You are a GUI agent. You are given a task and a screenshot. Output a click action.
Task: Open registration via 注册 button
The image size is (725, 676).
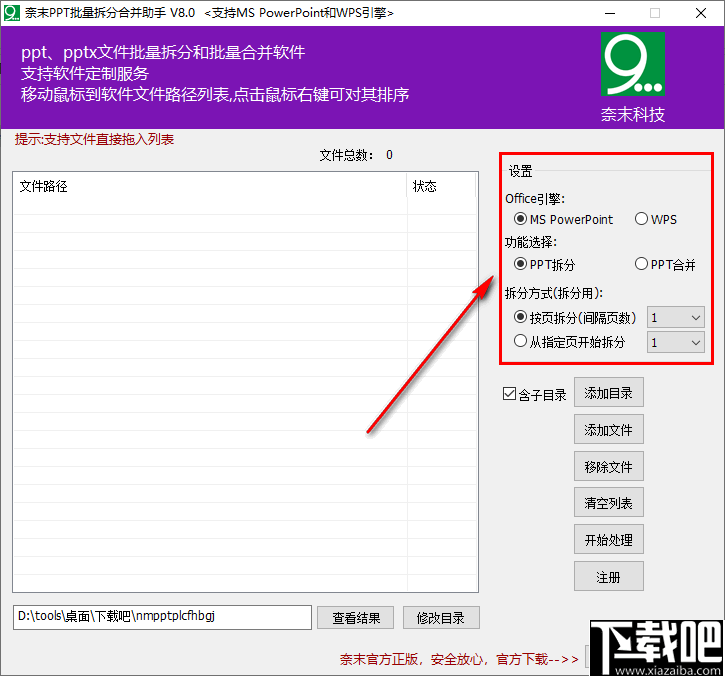tap(608, 577)
